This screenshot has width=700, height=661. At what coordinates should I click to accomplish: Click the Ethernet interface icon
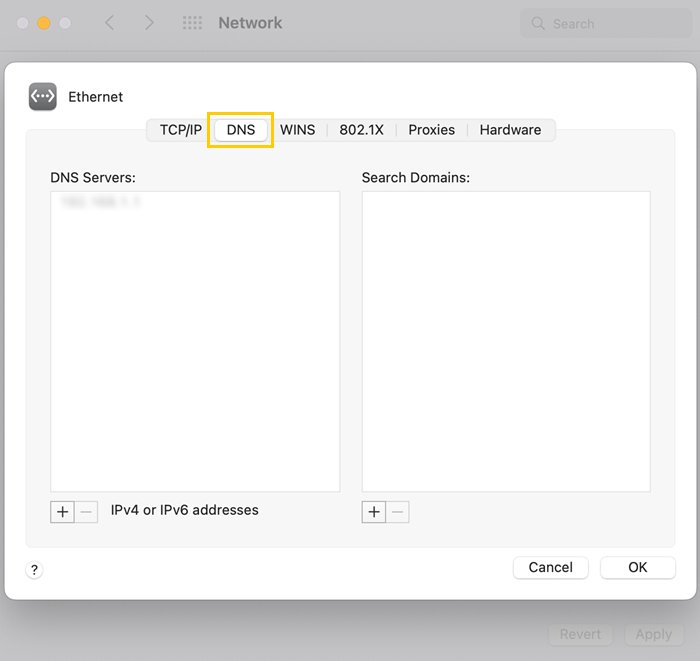coord(43,96)
